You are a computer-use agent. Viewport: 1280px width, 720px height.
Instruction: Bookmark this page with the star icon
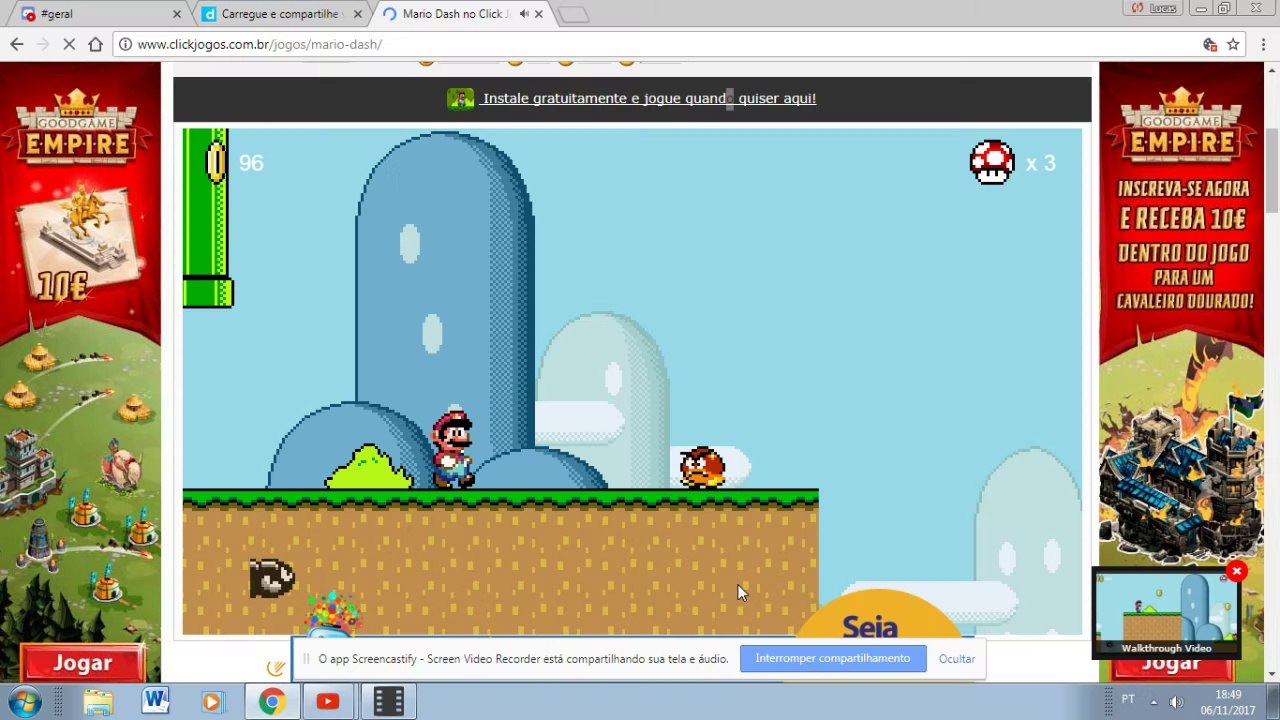click(x=1233, y=44)
